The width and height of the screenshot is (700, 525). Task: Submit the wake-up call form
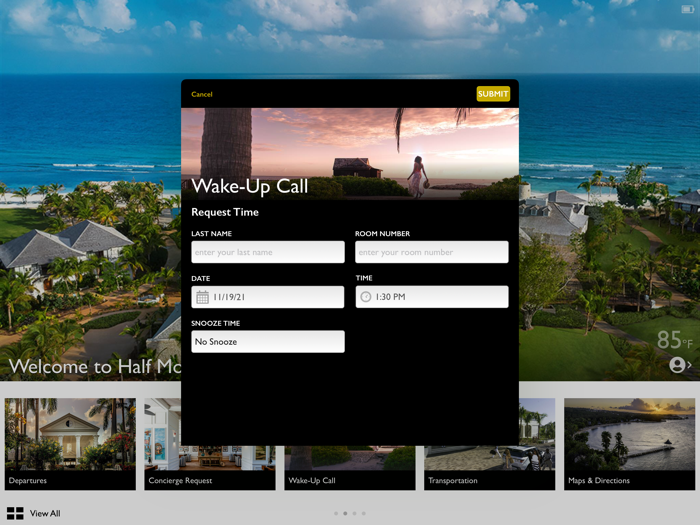[493, 94]
